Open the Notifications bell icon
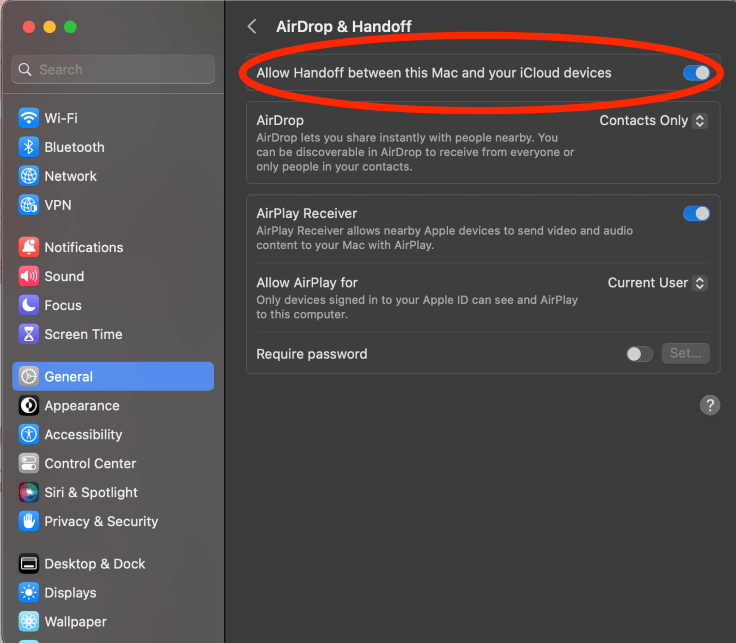Screen dimensions: 736x643 28,247
